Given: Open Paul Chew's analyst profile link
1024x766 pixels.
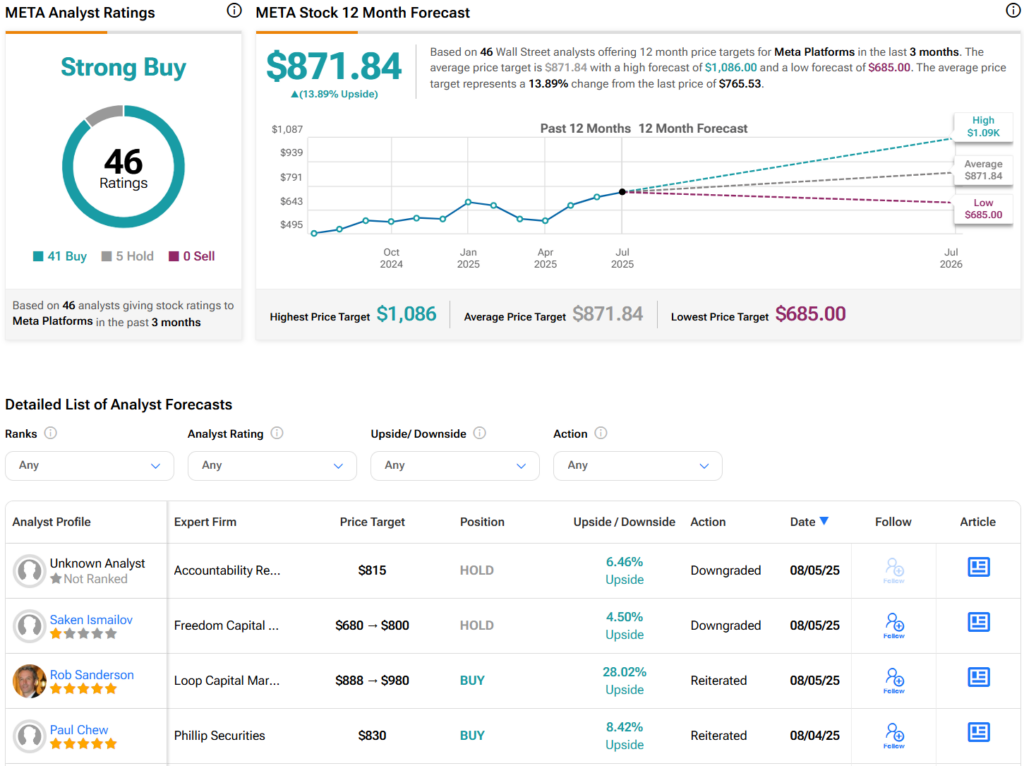Looking at the screenshot, I should tap(79, 729).
